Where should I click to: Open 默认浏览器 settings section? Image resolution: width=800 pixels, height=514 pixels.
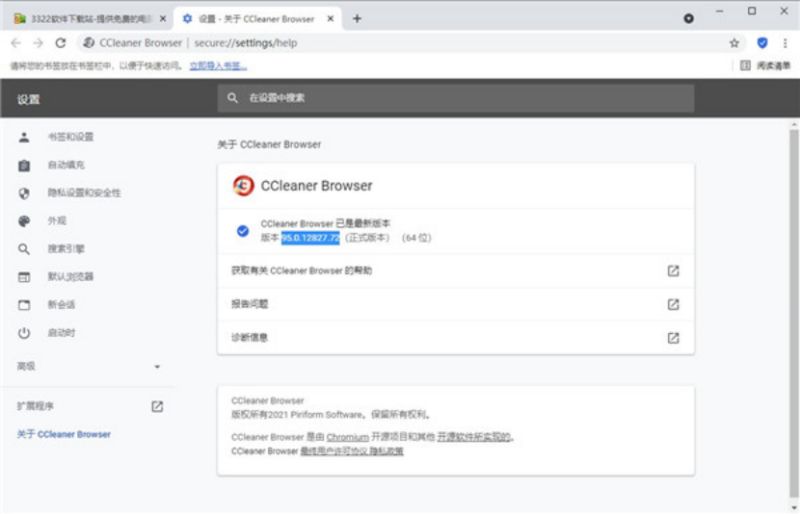[70, 277]
